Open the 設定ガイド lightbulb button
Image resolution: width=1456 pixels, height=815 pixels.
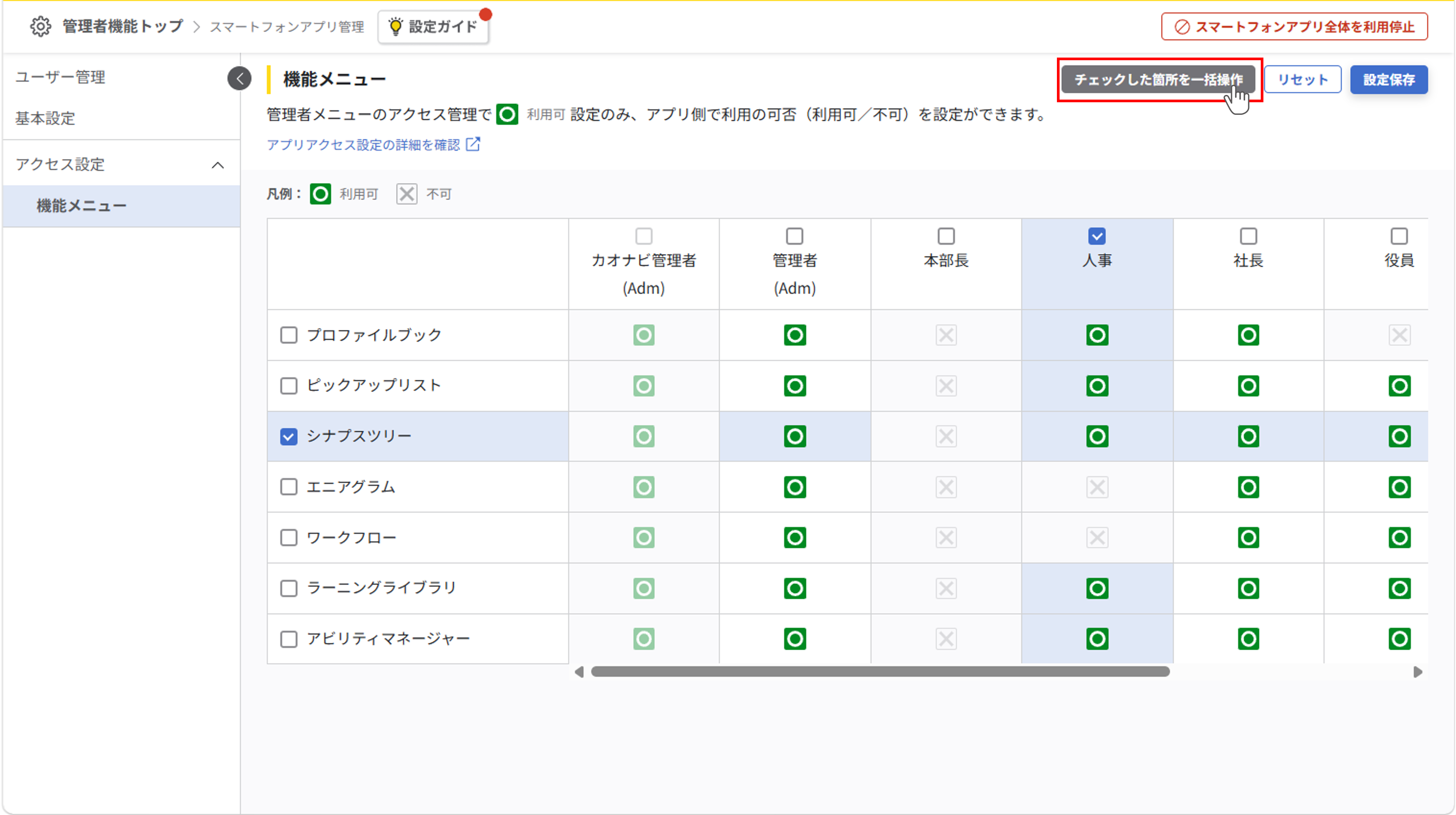[433, 26]
